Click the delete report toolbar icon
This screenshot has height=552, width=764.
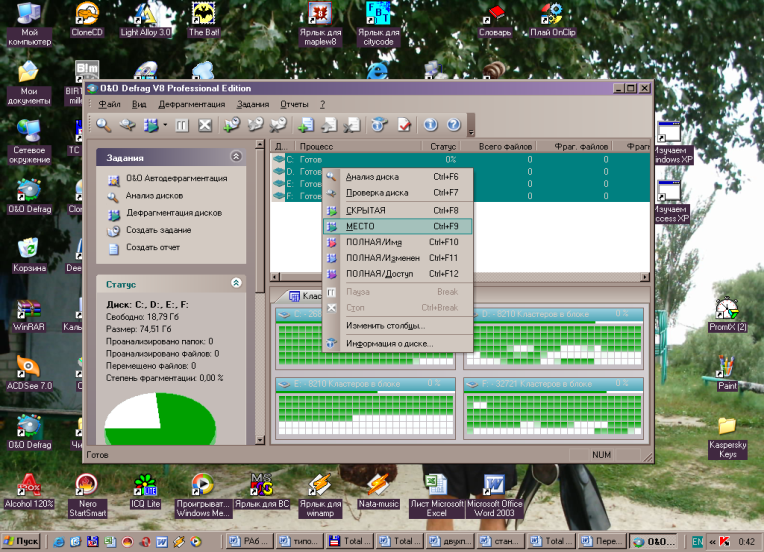coord(352,125)
